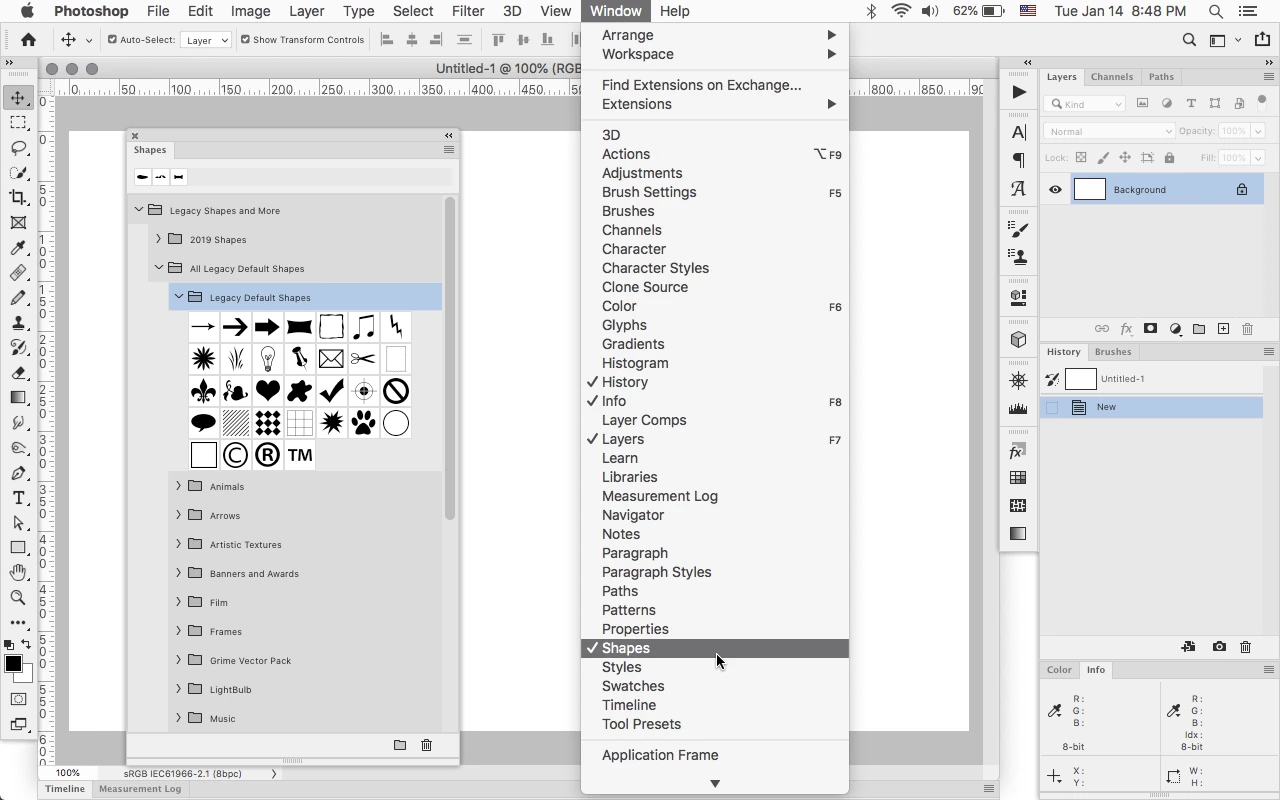The width and height of the screenshot is (1280, 800).
Task: Click the light bulb shape
Action: point(268,359)
